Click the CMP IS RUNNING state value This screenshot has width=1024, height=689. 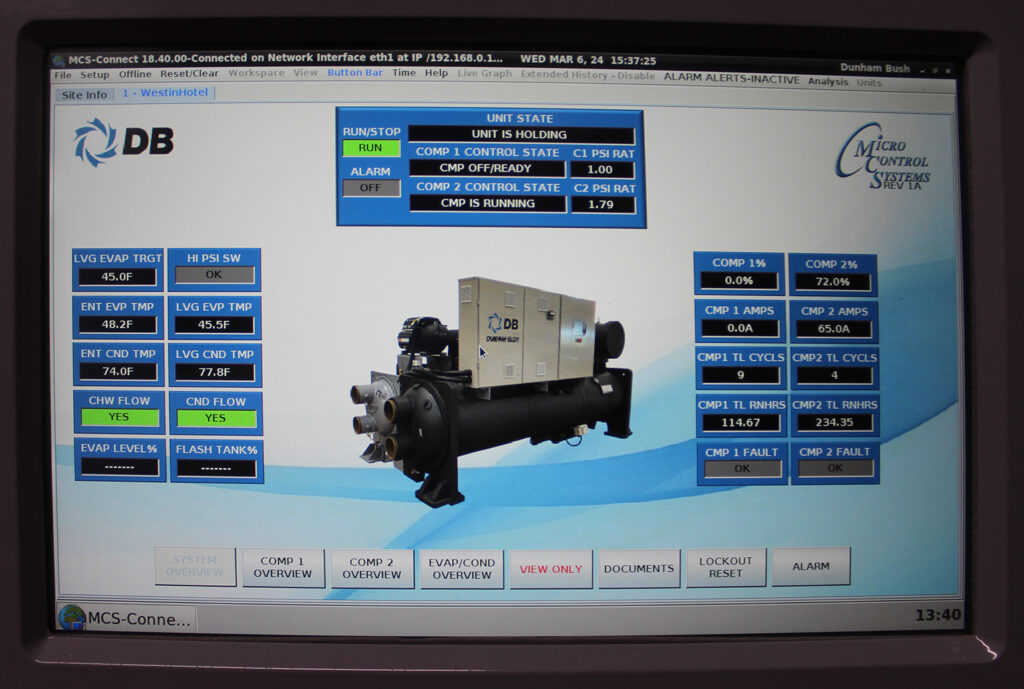(x=488, y=204)
